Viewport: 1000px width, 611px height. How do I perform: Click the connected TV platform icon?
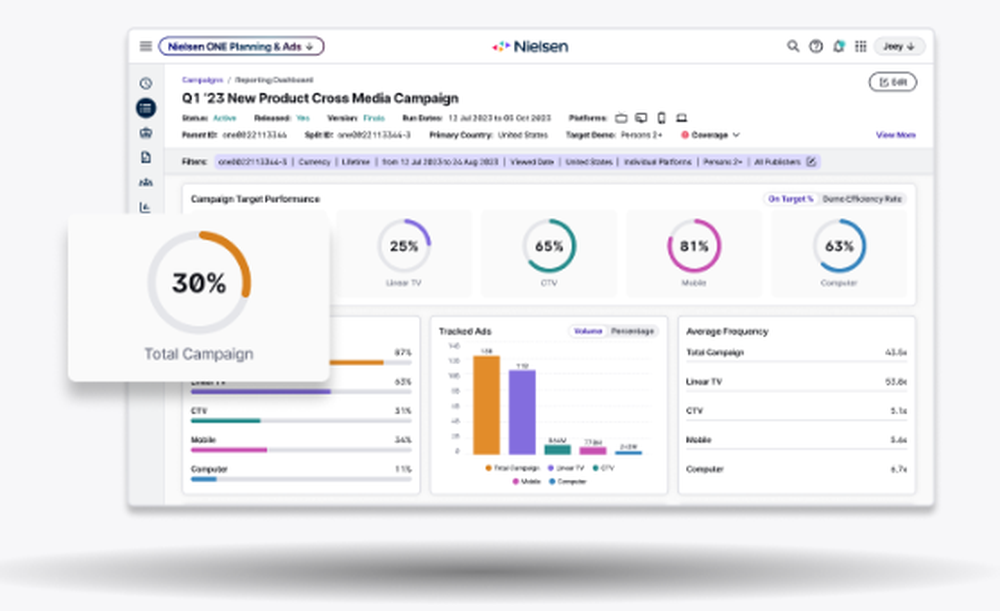pos(641,118)
